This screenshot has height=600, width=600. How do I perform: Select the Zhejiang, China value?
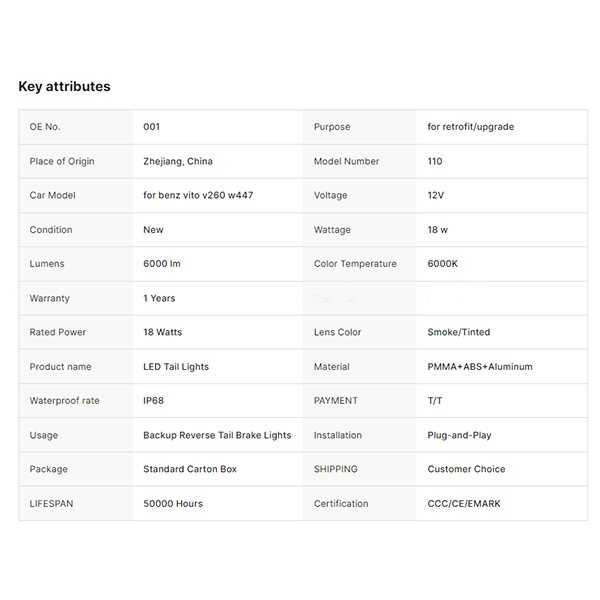[x=178, y=161]
